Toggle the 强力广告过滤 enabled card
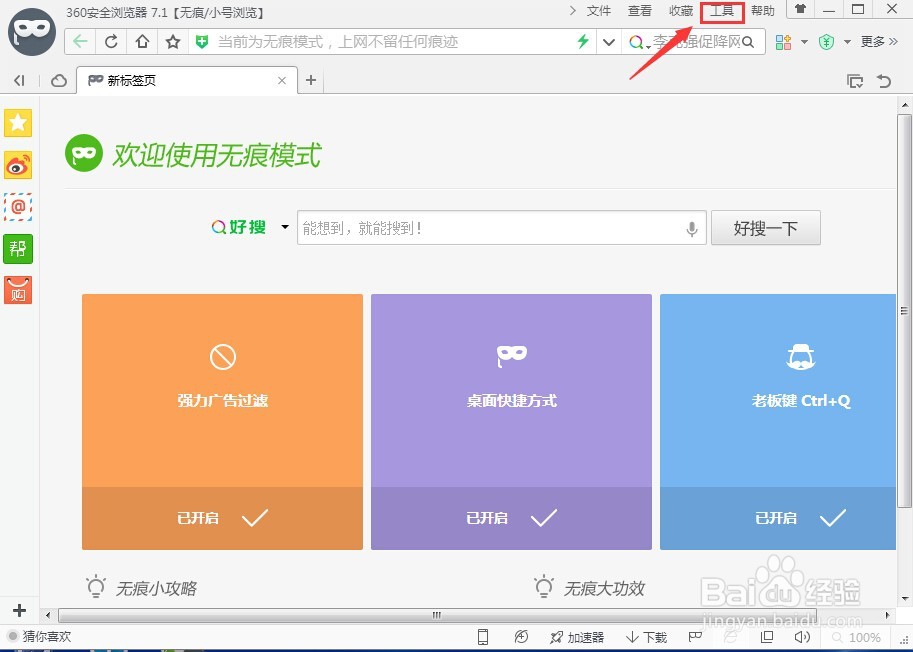The height and width of the screenshot is (652, 913). click(x=222, y=421)
